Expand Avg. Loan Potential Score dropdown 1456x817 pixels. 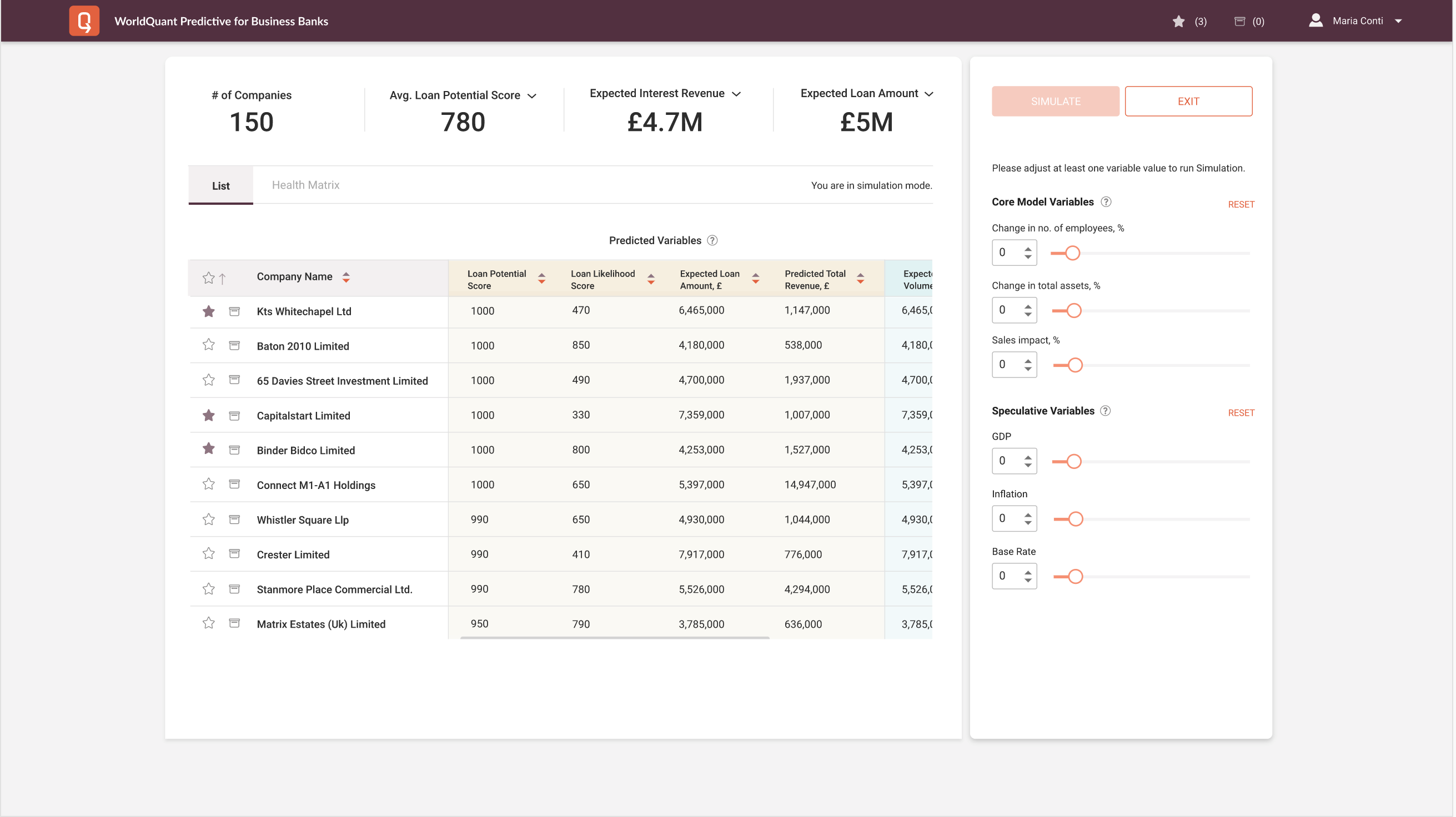pyautogui.click(x=532, y=96)
